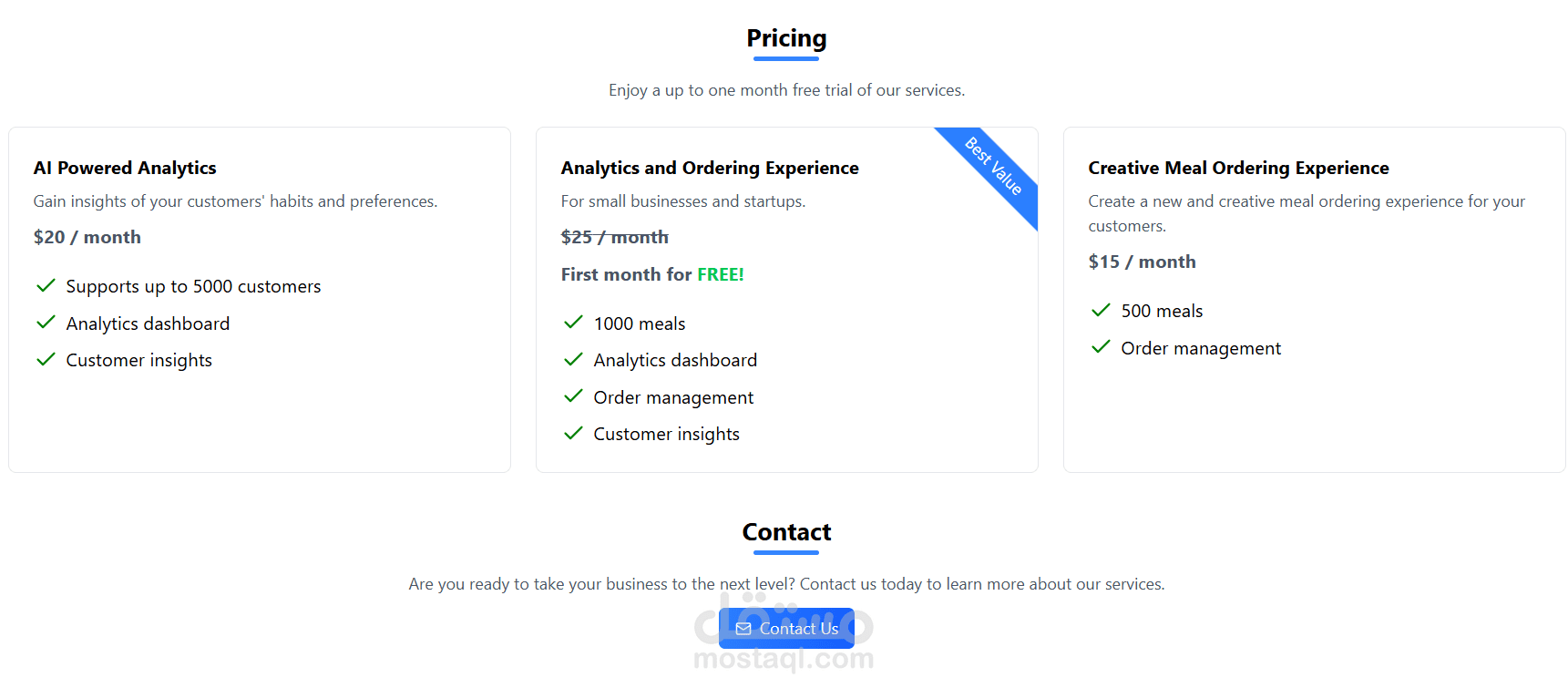Click the Pricing section heading

point(786,38)
